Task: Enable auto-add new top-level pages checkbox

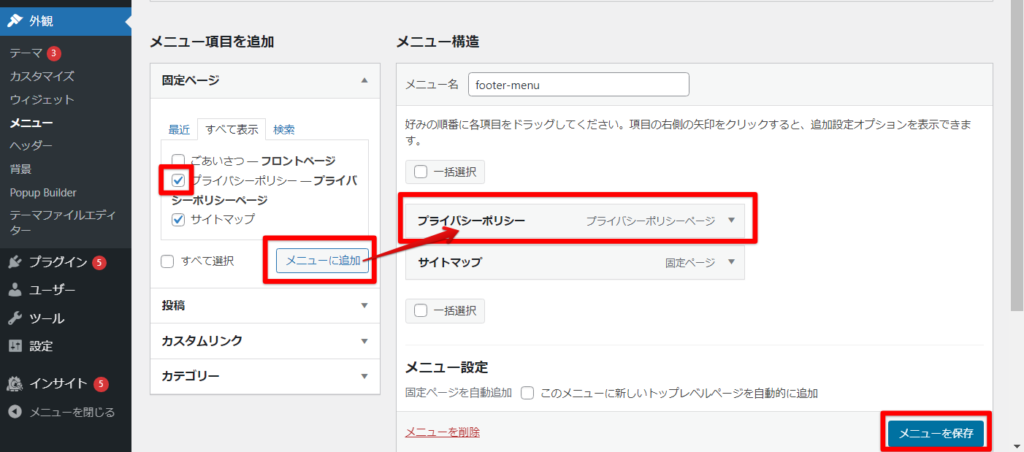Action: [528, 393]
